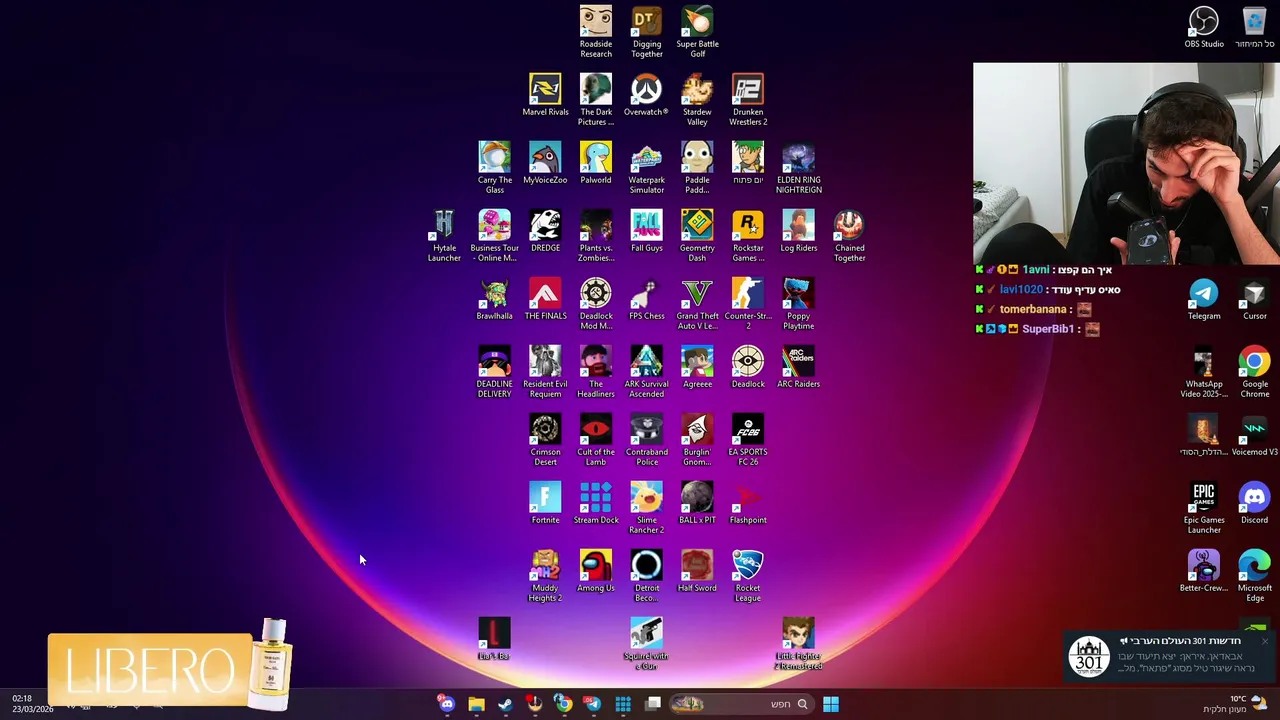Open the Recycle Bin desktop icon
The height and width of the screenshot is (720, 1280).
point(1254,27)
